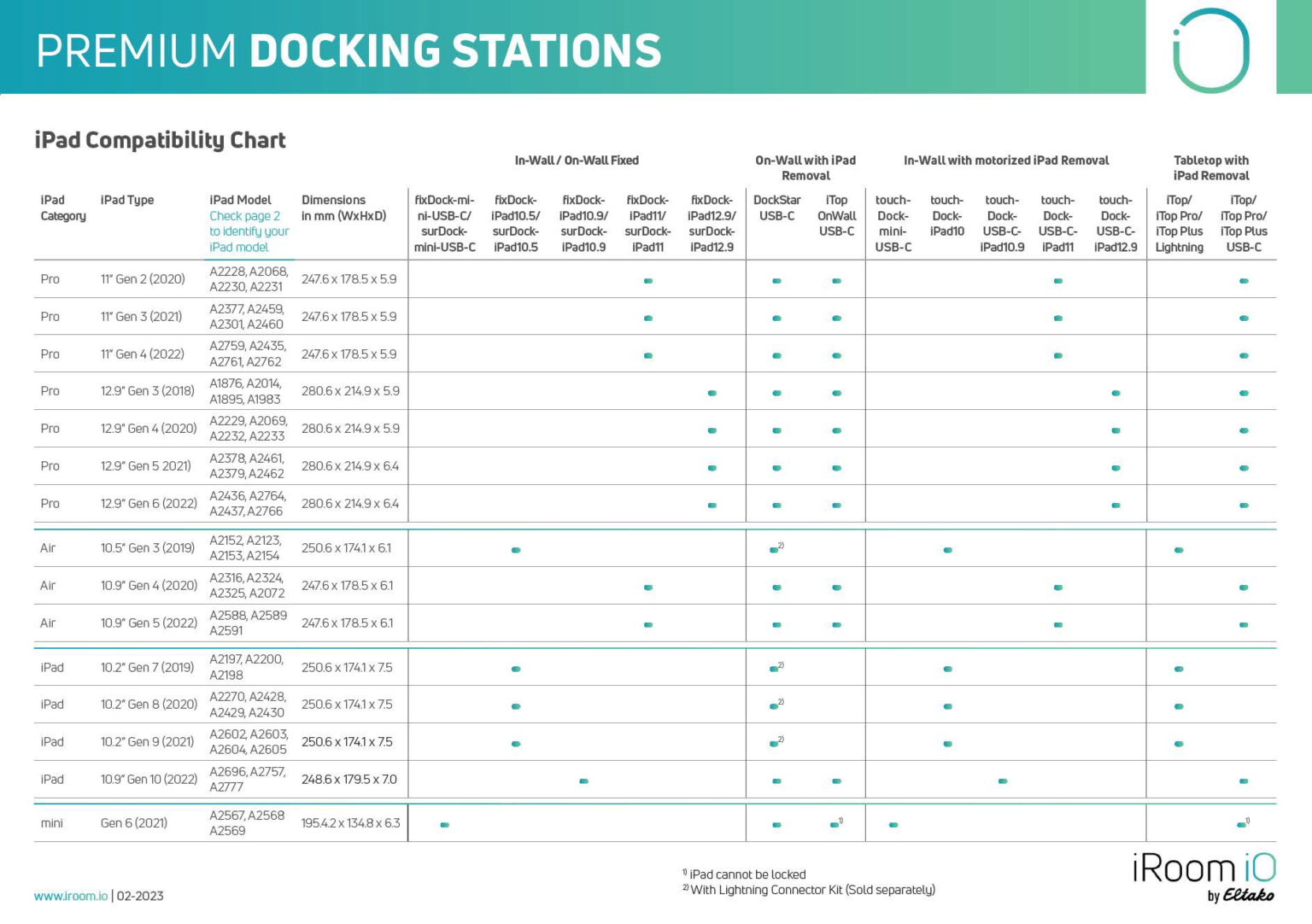Click model numbers cell A2567, A2568, A2569
The height and width of the screenshot is (924, 1312).
click(247, 822)
